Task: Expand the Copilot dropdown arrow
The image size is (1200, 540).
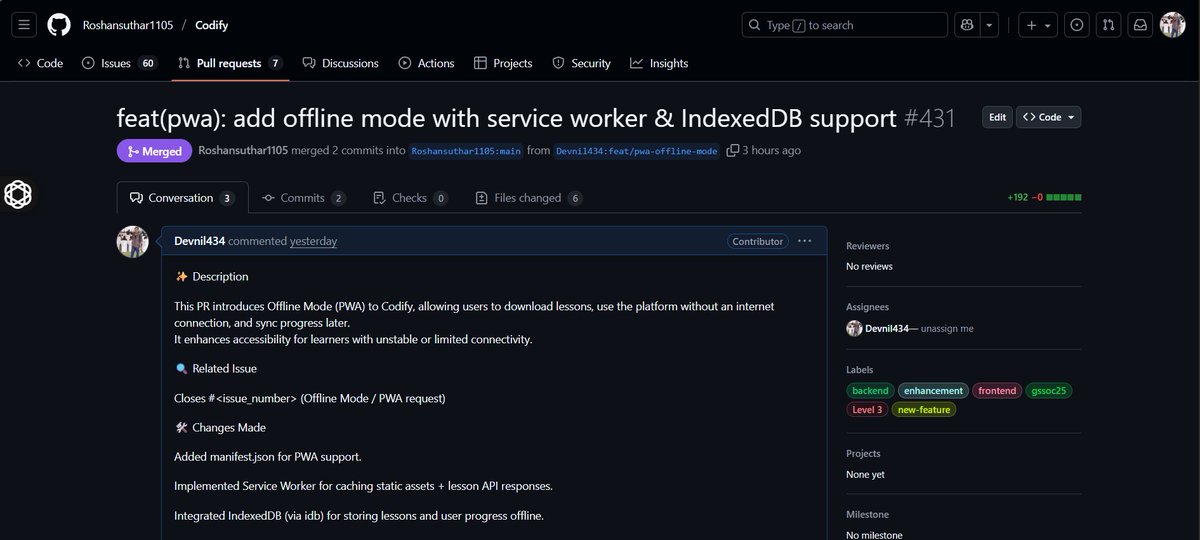Action: (x=989, y=25)
